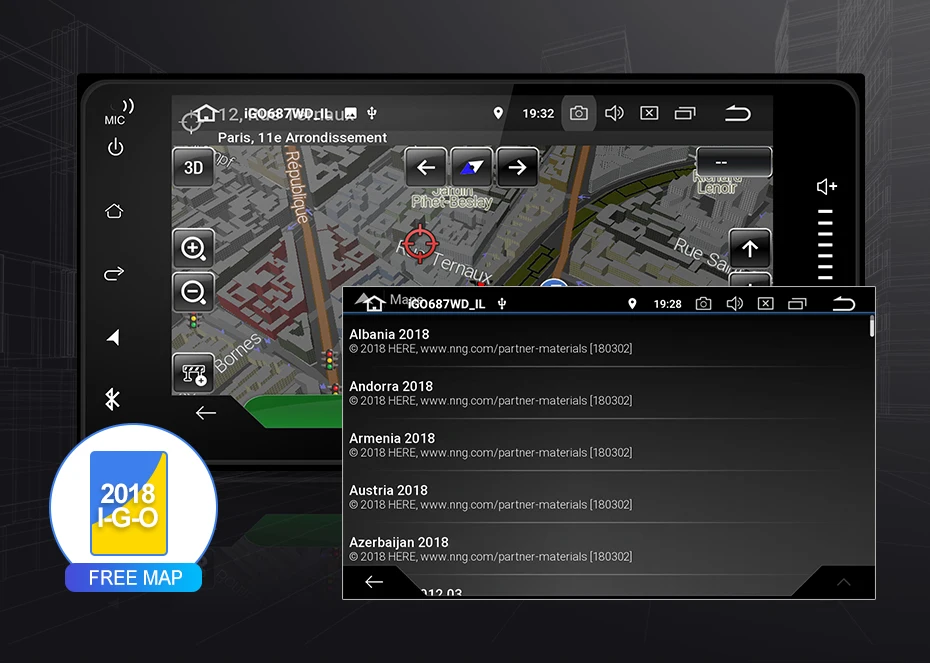Increase volume with speaker plus icon
The image size is (930, 664).
click(x=826, y=187)
